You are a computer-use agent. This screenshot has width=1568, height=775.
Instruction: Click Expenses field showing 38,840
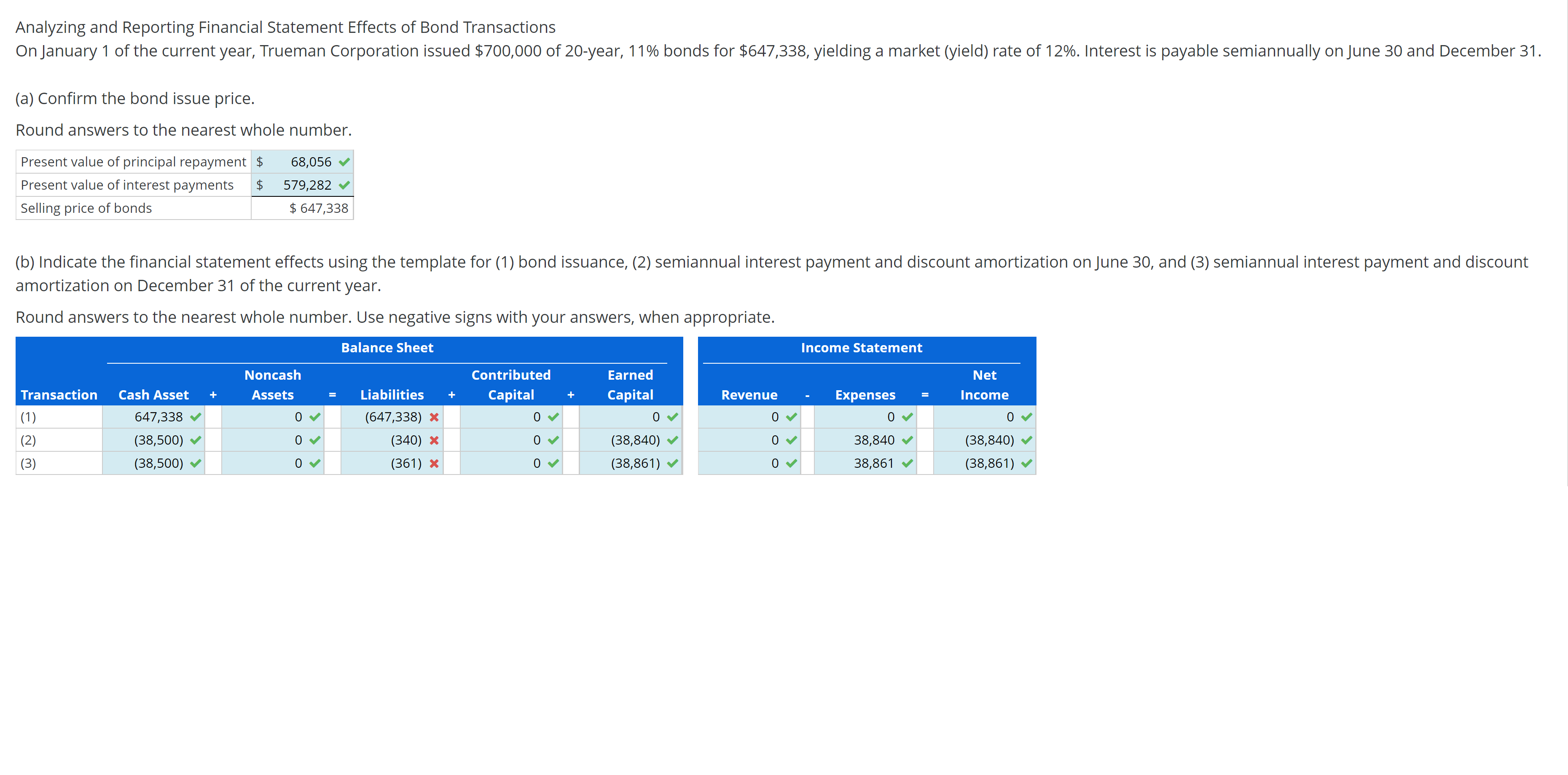pos(866,440)
